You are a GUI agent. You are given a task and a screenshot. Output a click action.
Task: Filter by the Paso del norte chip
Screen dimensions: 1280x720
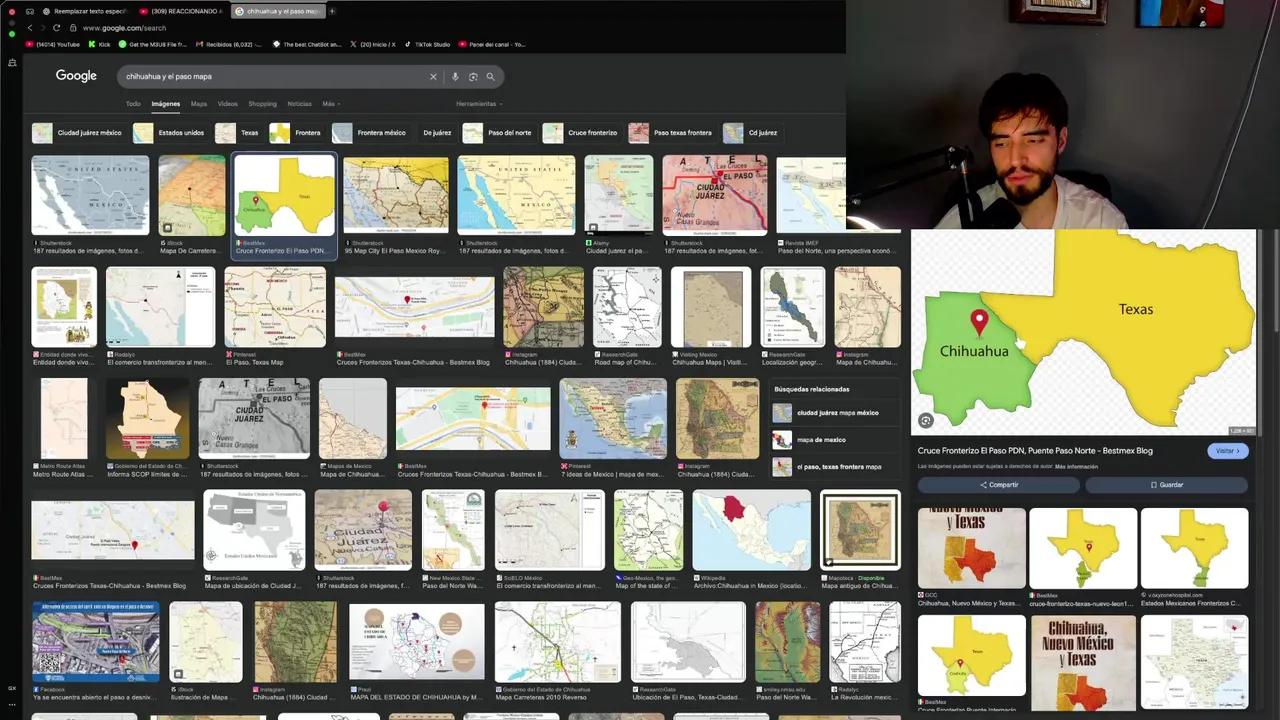[x=498, y=133]
